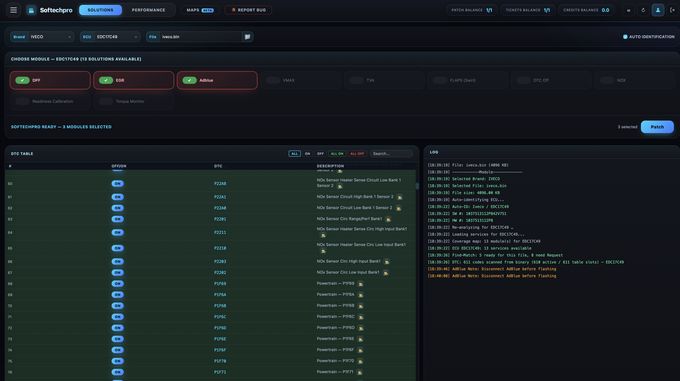This screenshot has width=680, height=381.
Task: Click the Patch Balance indicator
Action: (x=472, y=10)
